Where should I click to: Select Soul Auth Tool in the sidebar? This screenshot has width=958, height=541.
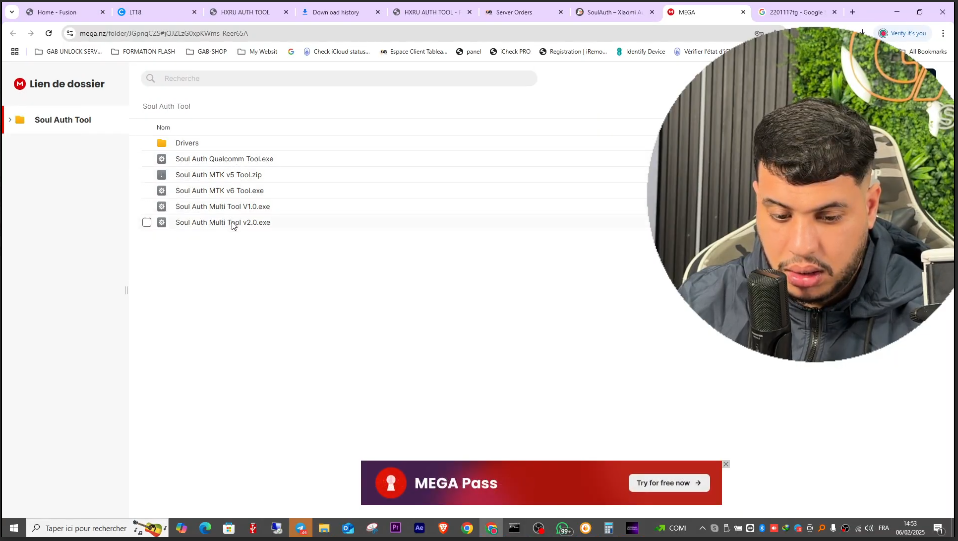click(x=62, y=120)
